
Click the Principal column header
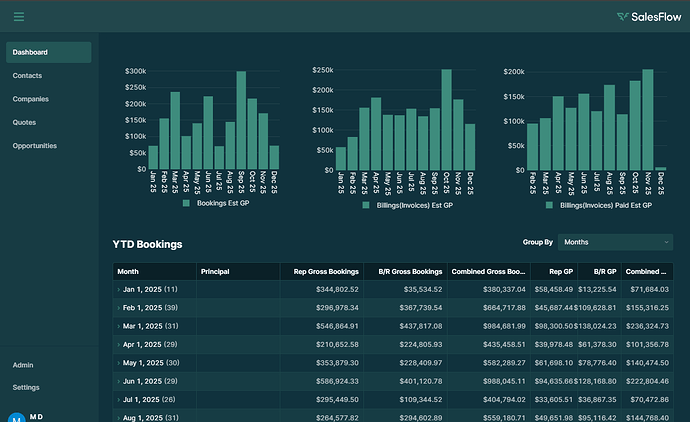(x=216, y=271)
